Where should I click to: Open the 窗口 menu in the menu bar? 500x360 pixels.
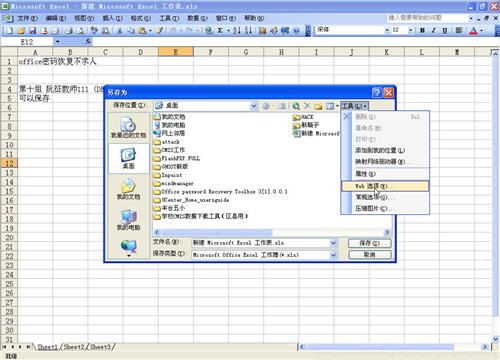click(x=226, y=18)
